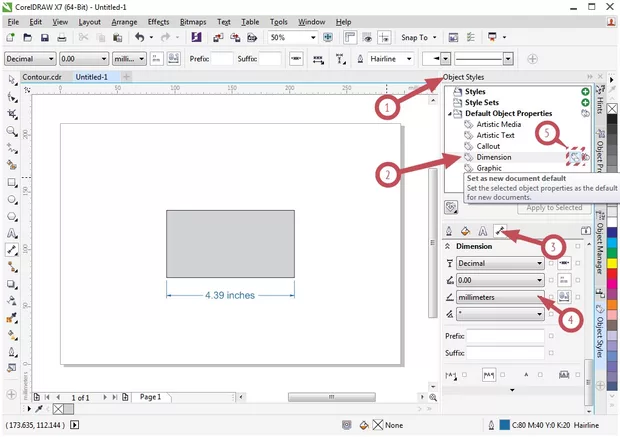This screenshot has width=620, height=437.
Task: Select the Rectangle tool in toolbox
Action: 11,183
